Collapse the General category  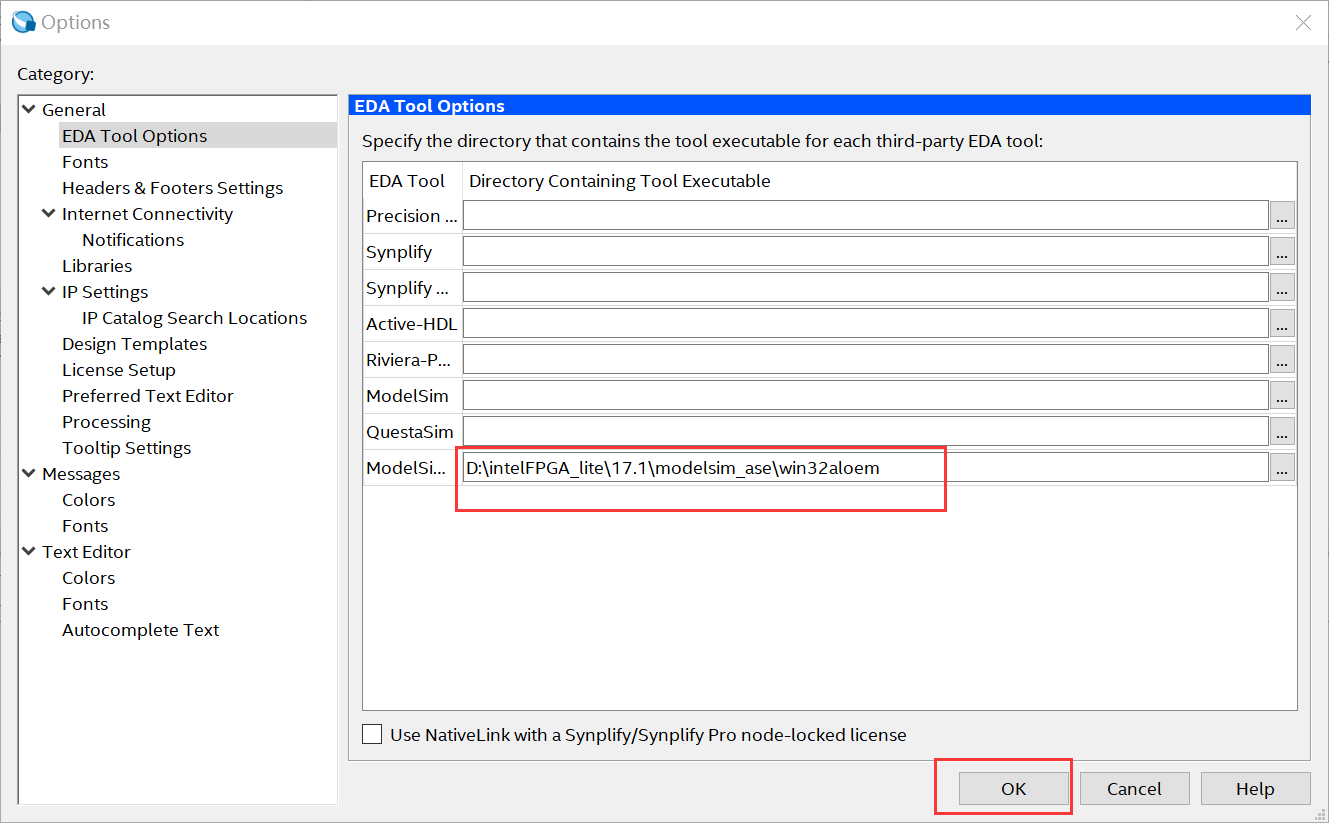[x=29, y=109]
